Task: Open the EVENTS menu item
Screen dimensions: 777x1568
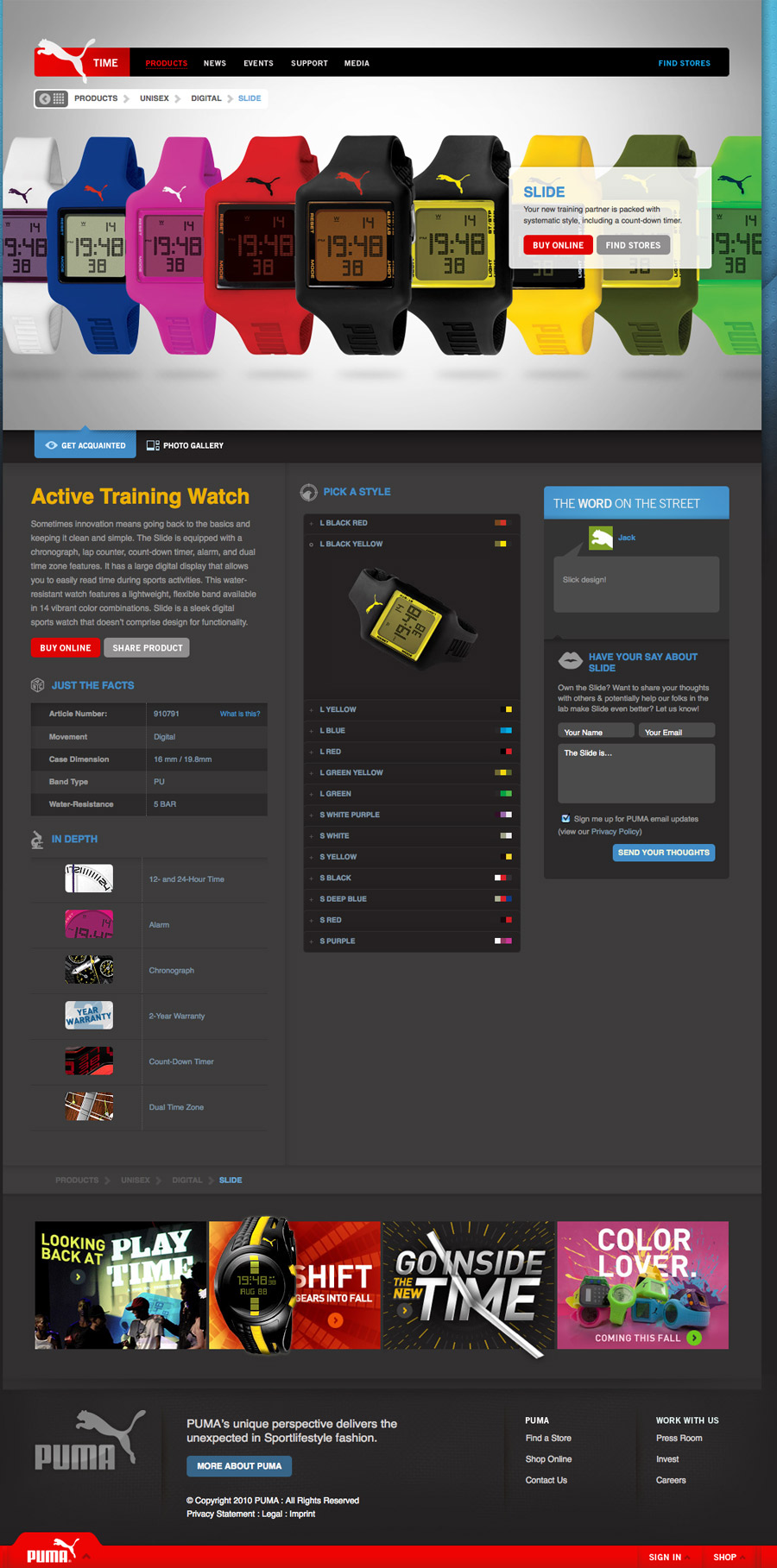Action: tap(258, 63)
